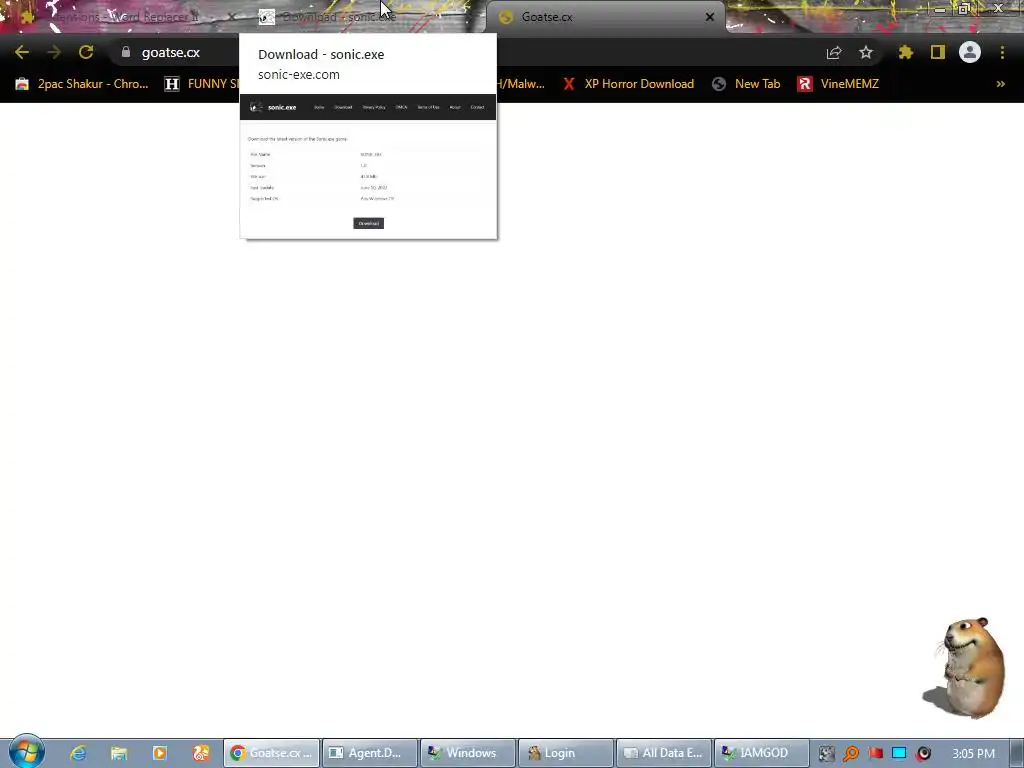Switch to the All Data E... taskbar window
Screen dimensions: 1024x768
664,753
